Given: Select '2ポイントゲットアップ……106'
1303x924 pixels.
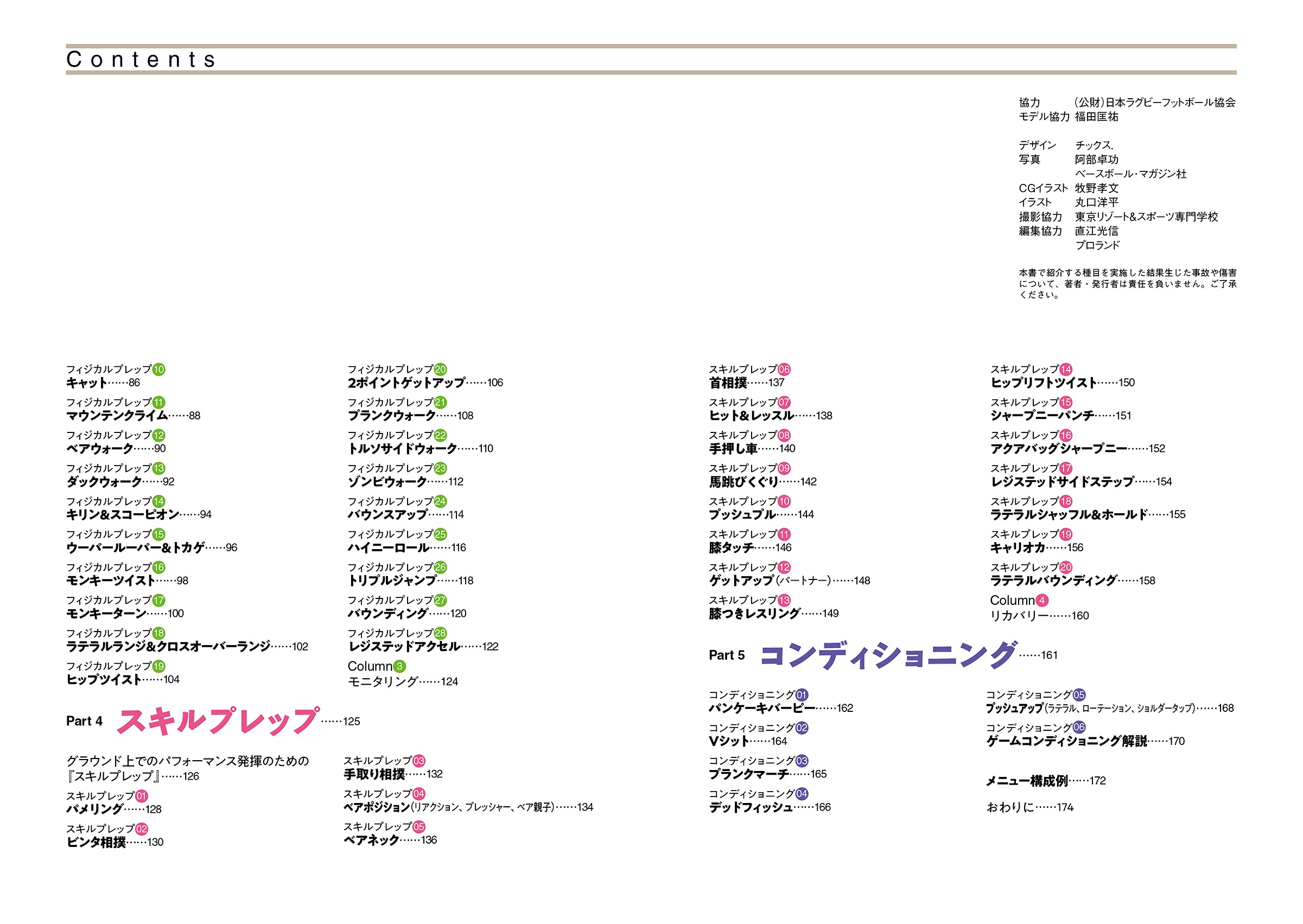Looking at the screenshot, I should click(x=425, y=383).
